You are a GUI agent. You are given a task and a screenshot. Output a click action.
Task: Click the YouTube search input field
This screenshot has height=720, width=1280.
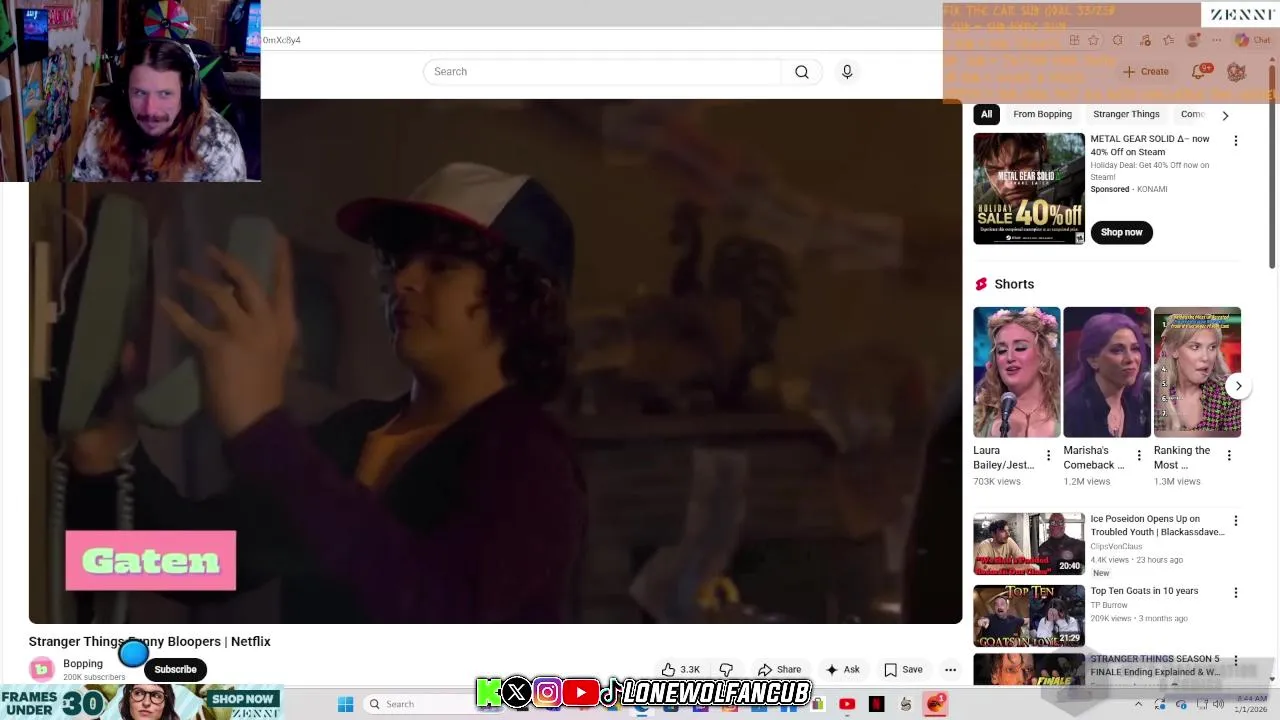(602, 72)
